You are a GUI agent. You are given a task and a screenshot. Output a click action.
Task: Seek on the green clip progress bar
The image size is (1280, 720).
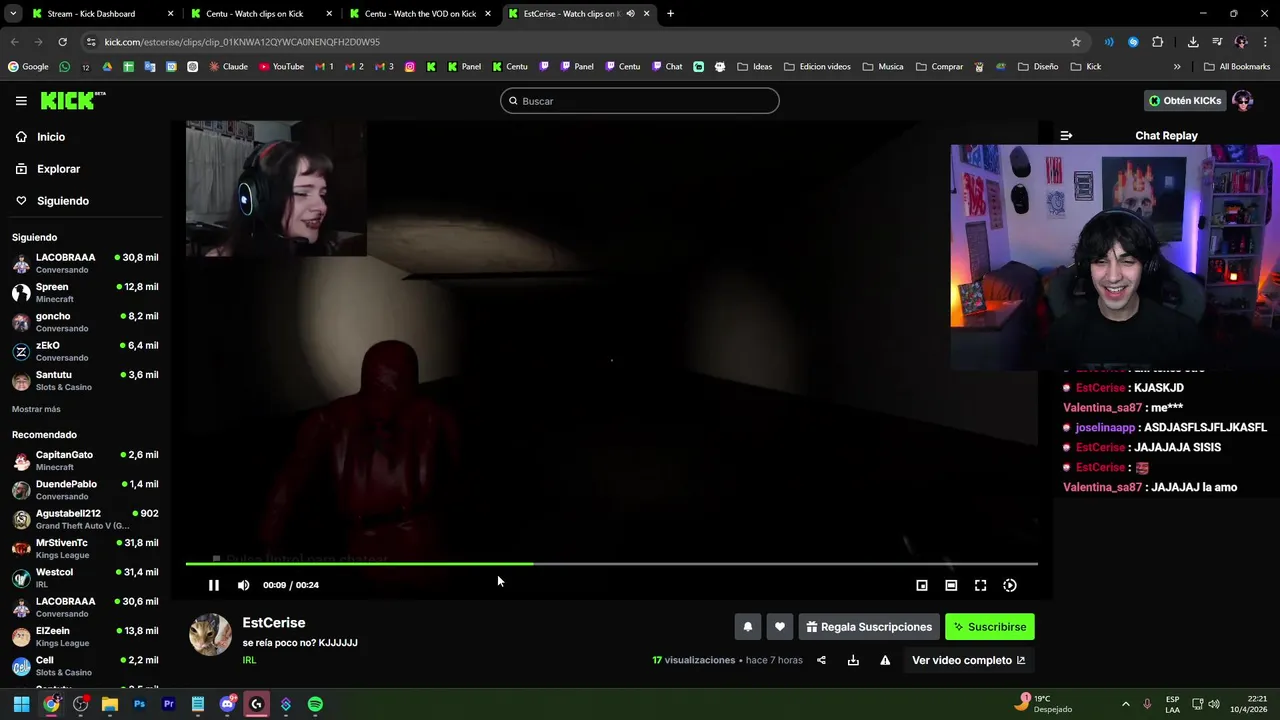611,564
